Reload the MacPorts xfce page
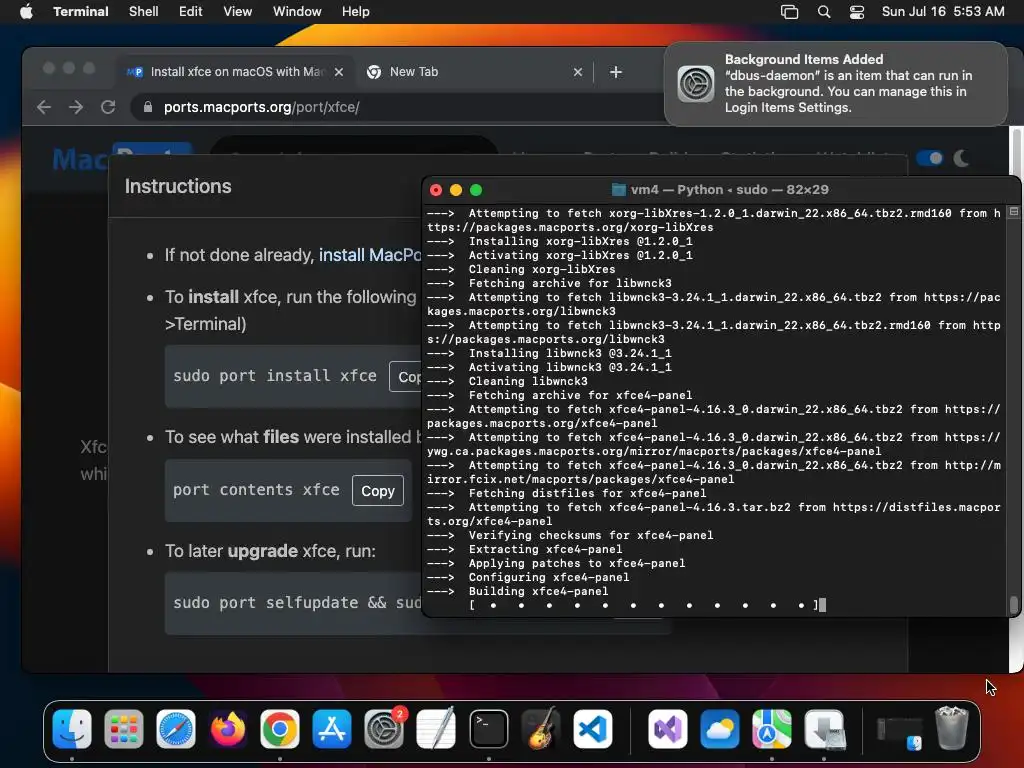Screen dimensions: 1024x768 click(x=108, y=107)
